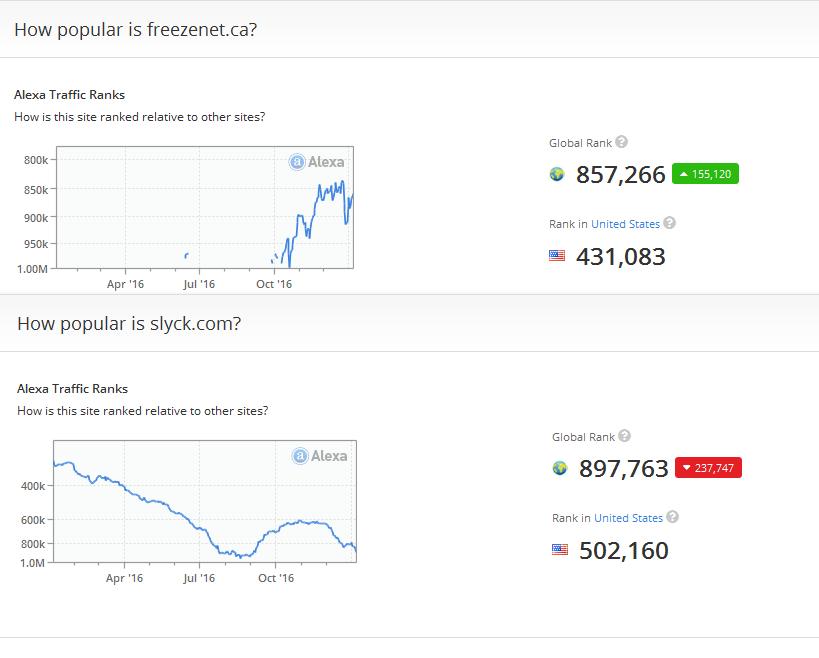Click the freezenet.ca traffic rank chart
This screenshot has height=658, width=819.
coord(205,207)
